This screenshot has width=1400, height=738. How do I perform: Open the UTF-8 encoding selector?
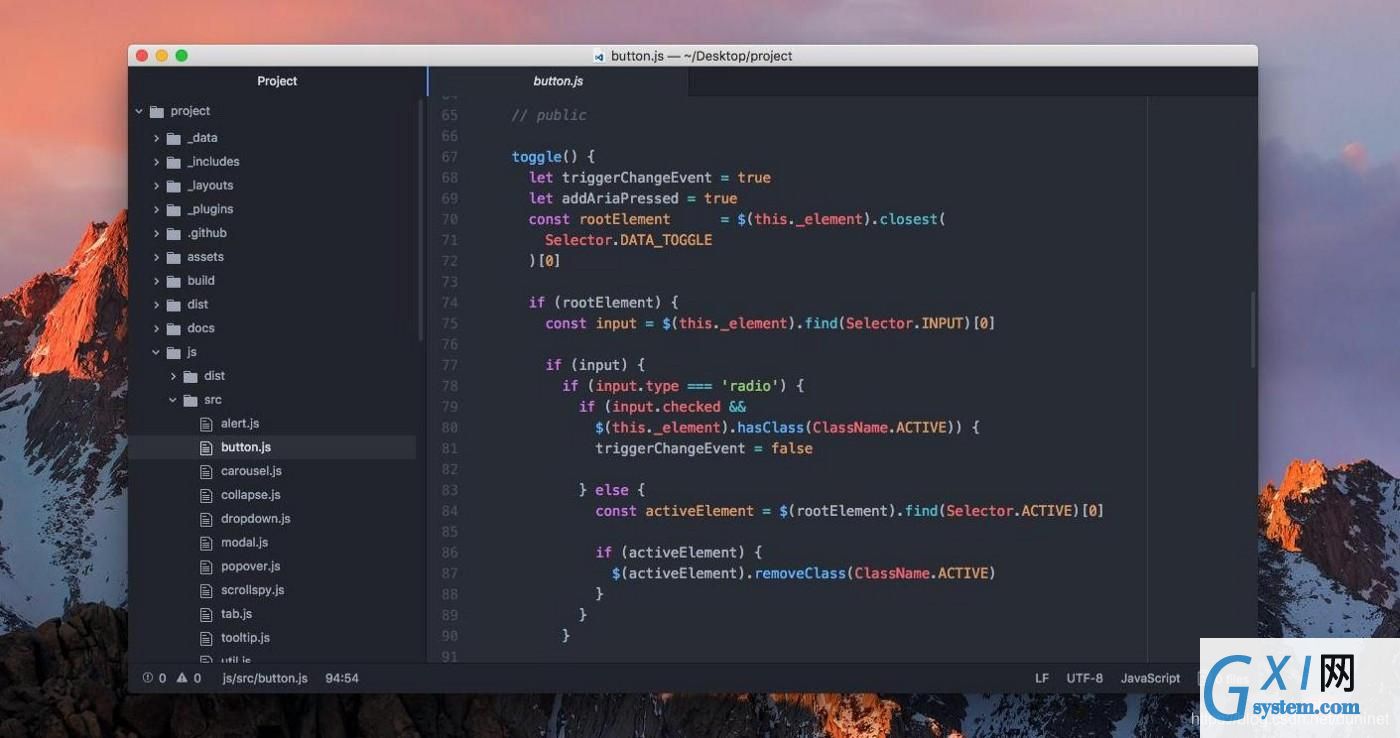(1085, 678)
